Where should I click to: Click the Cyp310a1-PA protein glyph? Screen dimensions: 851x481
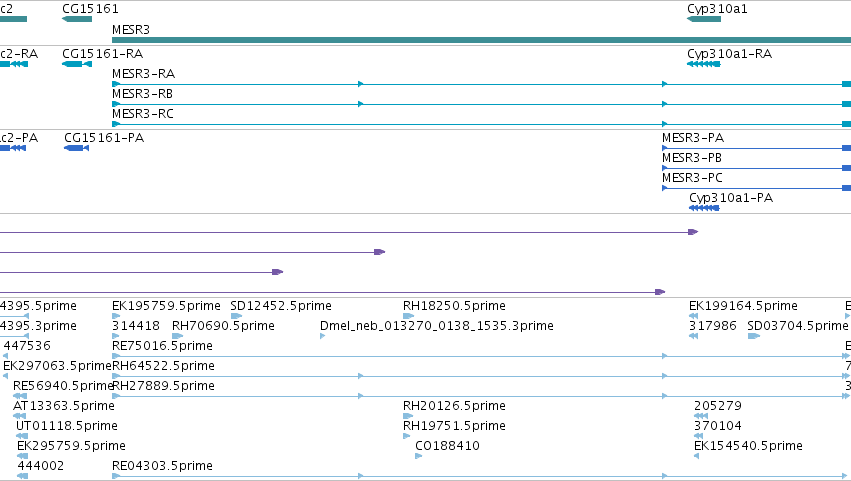tap(704, 208)
